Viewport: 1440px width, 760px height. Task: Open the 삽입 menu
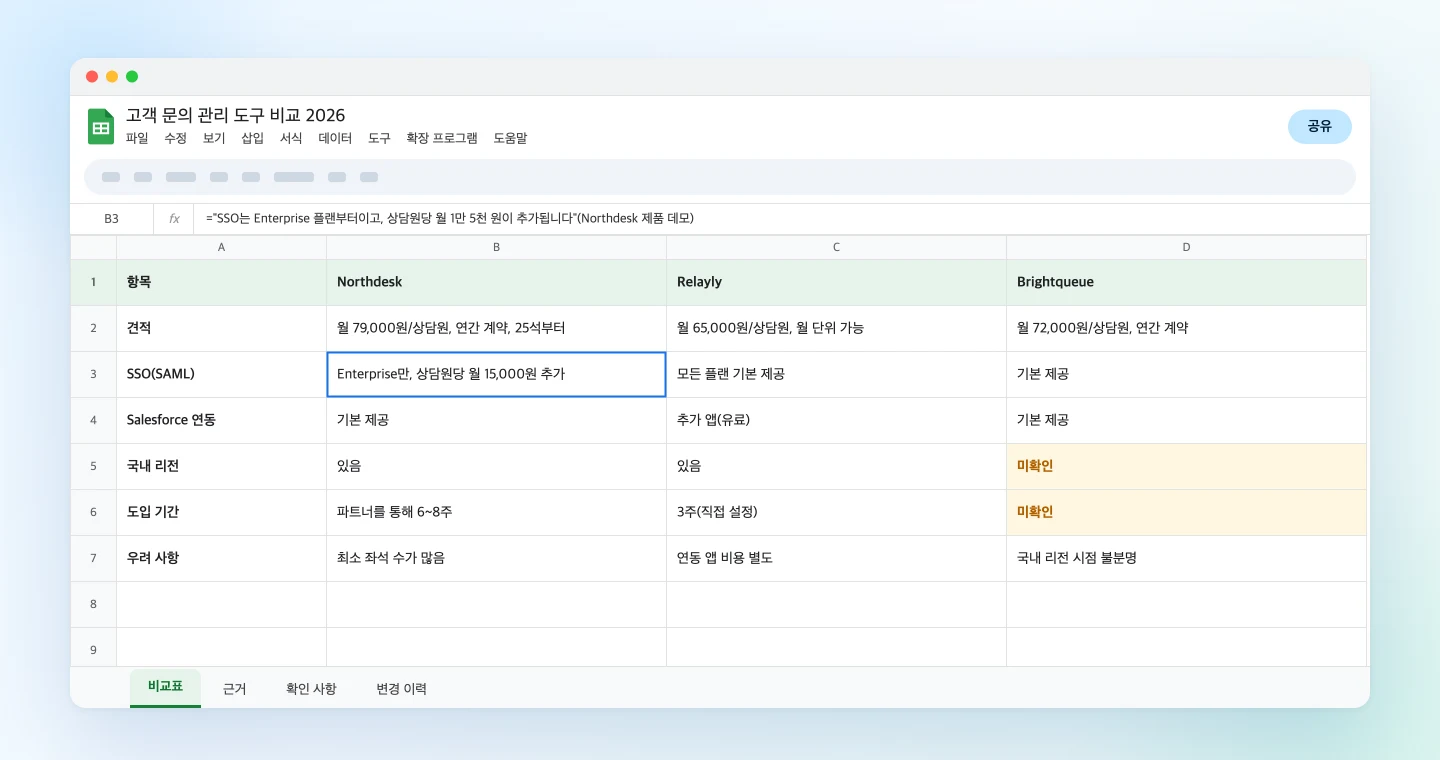pyautogui.click(x=252, y=138)
